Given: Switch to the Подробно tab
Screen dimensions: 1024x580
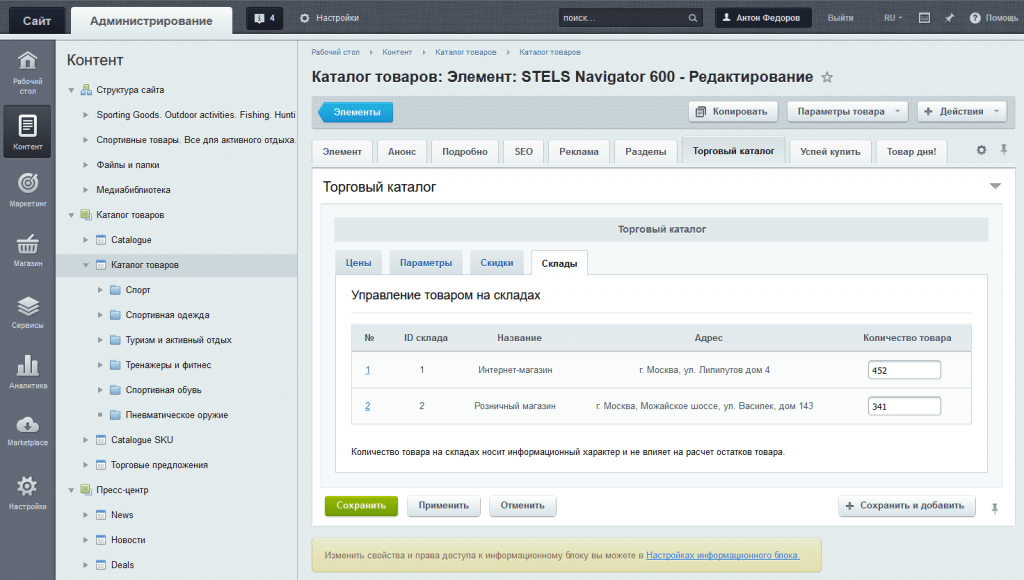Looking at the screenshot, I should [x=464, y=152].
